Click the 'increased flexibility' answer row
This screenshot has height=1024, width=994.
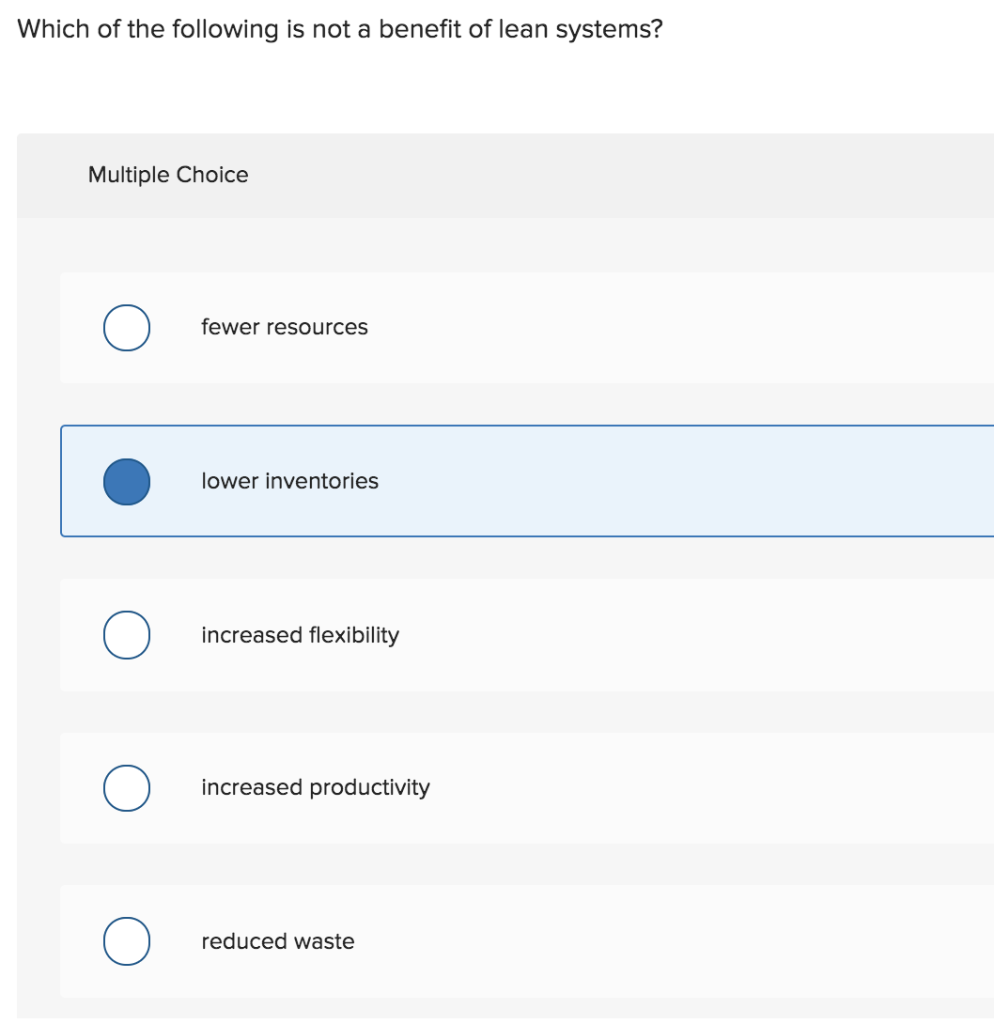click(500, 635)
